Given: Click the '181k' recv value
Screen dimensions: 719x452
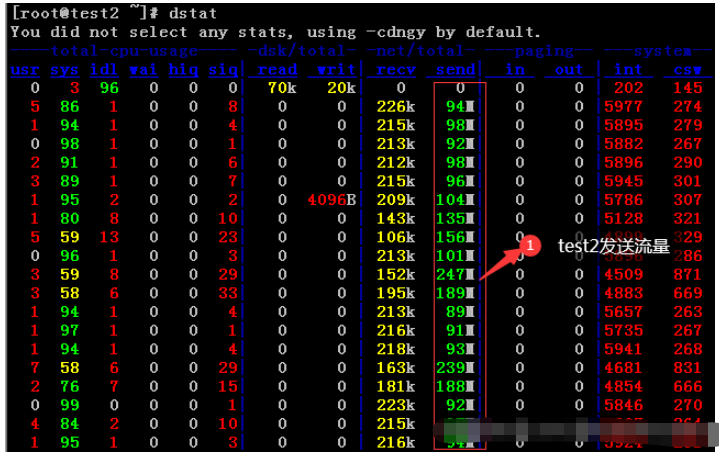Looking at the screenshot, I should pyautogui.click(x=396, y=386).
